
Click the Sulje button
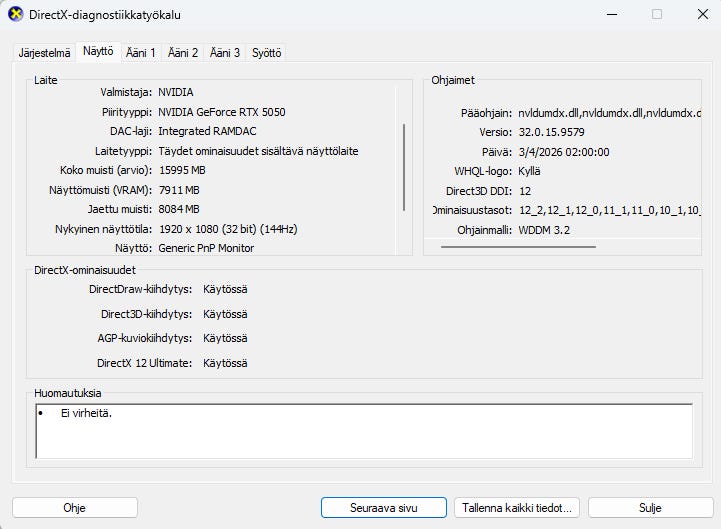pos(650,508)
